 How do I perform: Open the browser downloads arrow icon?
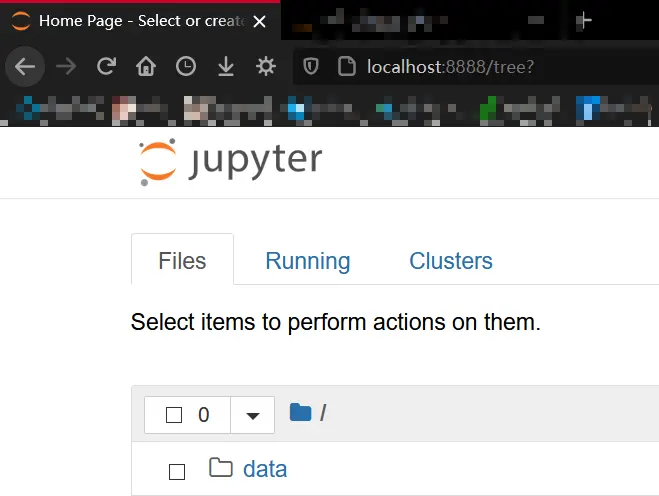[226, 67]
